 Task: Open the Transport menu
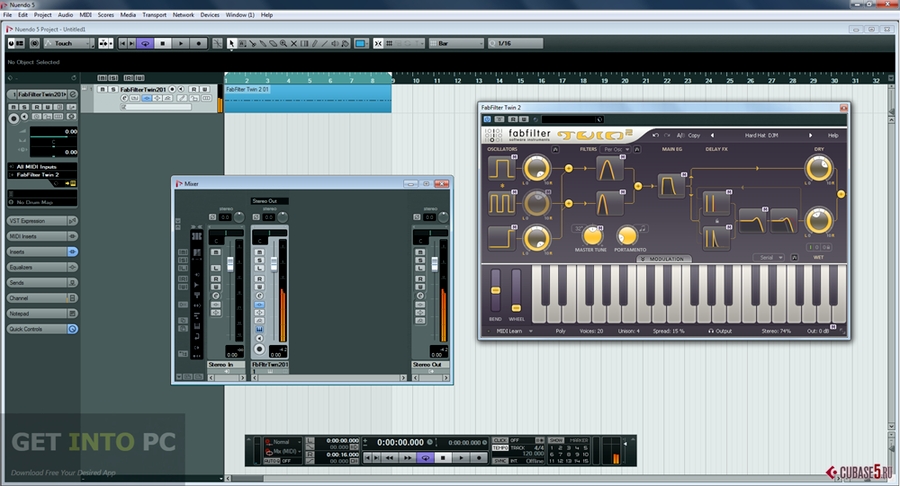(154, 15)
